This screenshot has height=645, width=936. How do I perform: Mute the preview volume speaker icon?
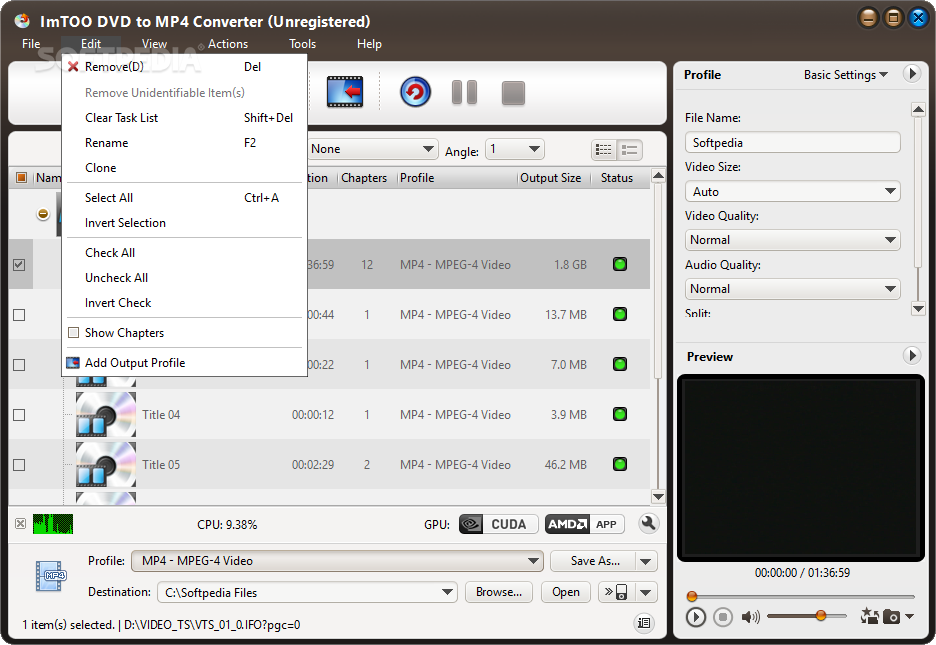pyautogui.click(x=750, y=617)
